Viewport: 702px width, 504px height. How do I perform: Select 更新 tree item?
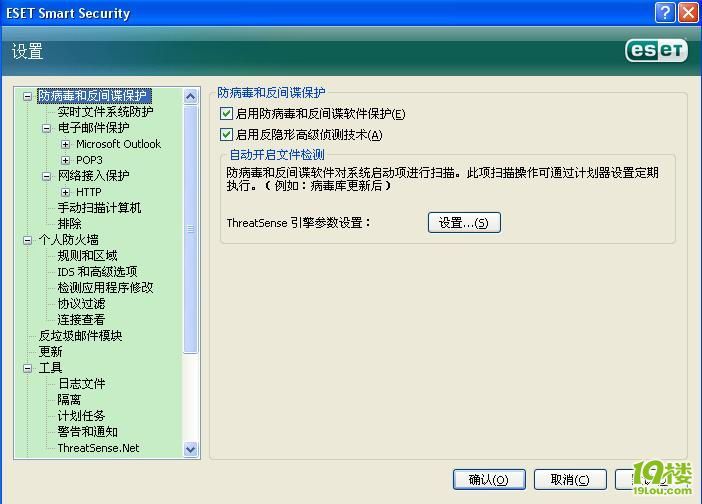tap(50, 351)
